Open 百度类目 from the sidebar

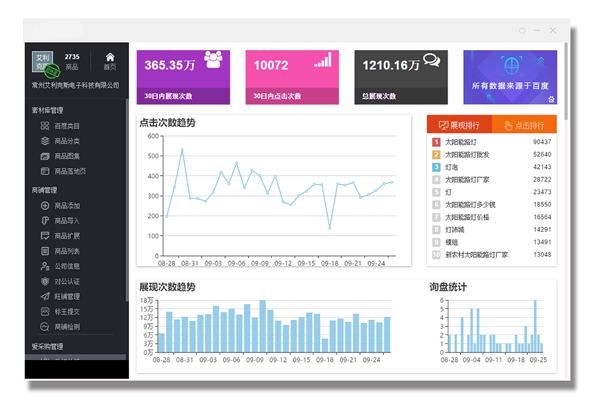click(x=66, y=126)
